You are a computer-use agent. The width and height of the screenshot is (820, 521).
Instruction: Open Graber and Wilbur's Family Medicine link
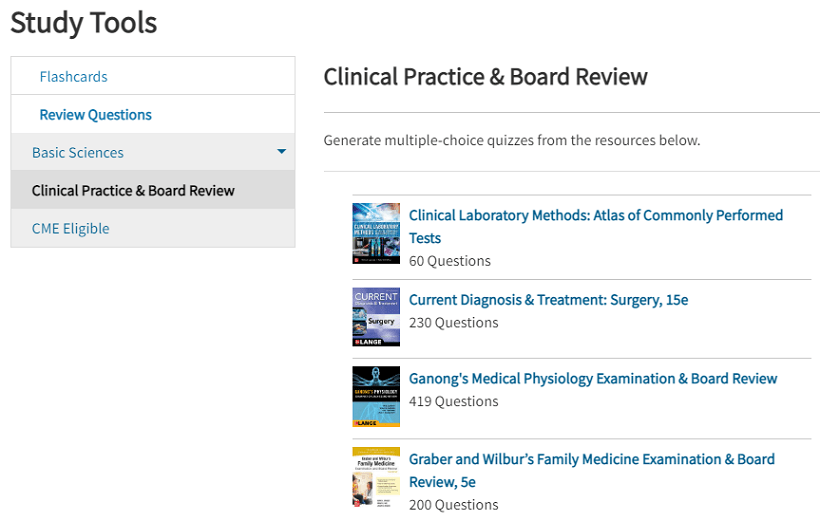(x=592, y=470)
